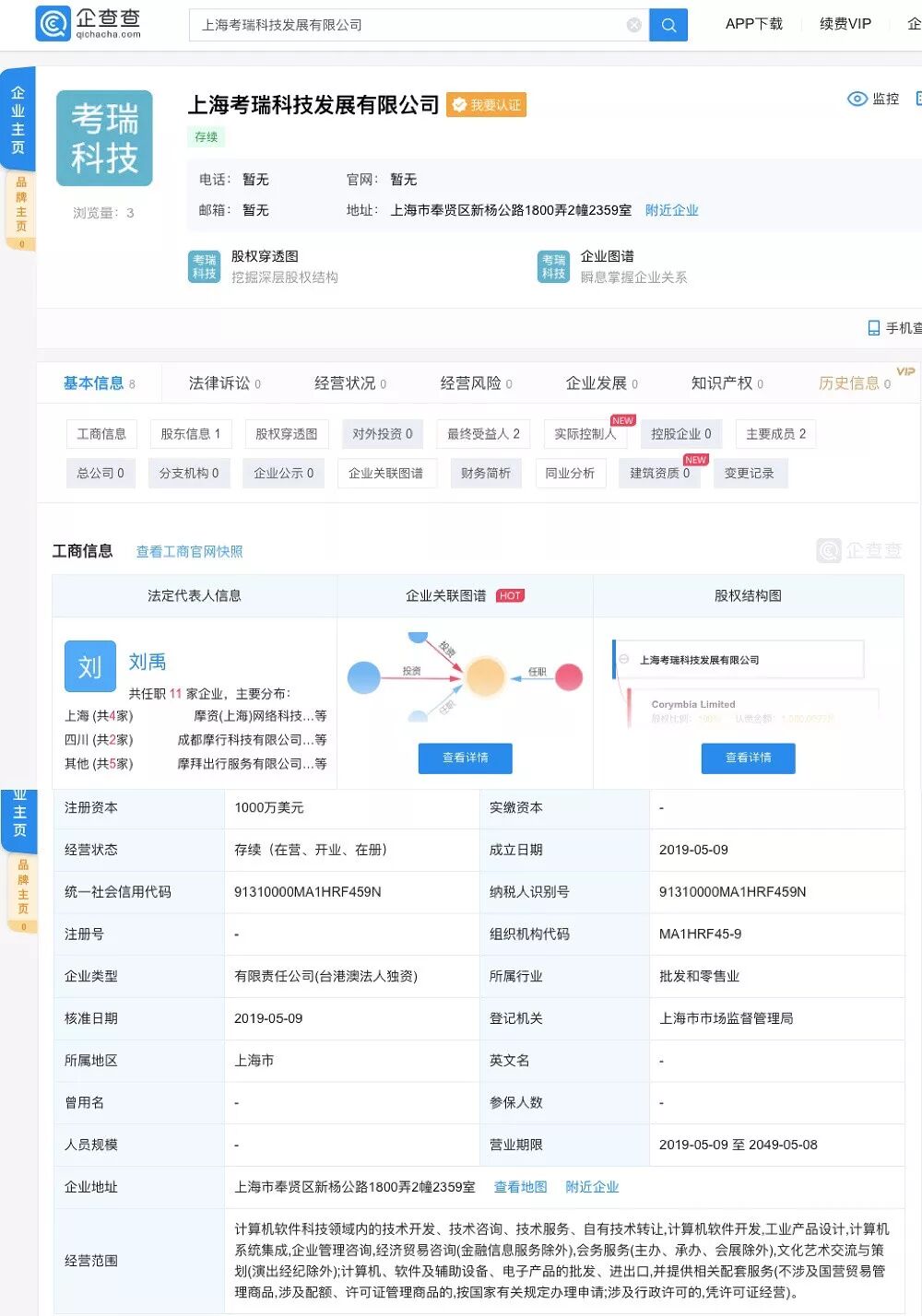Click the 批发和零售业 industry value
The image size is (922, 1316).
[700, 977]
